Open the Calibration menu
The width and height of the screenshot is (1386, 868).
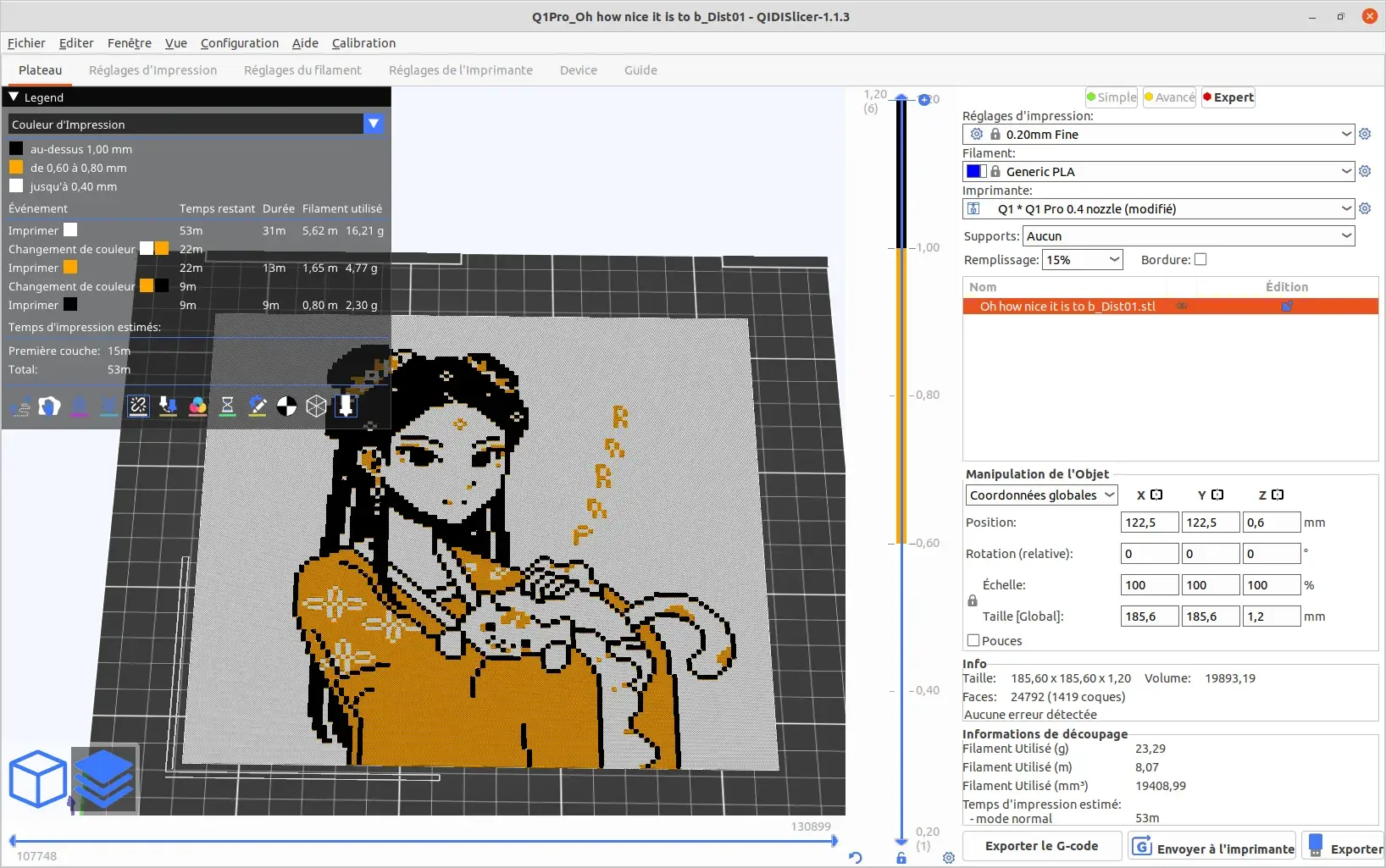point(363,43)
